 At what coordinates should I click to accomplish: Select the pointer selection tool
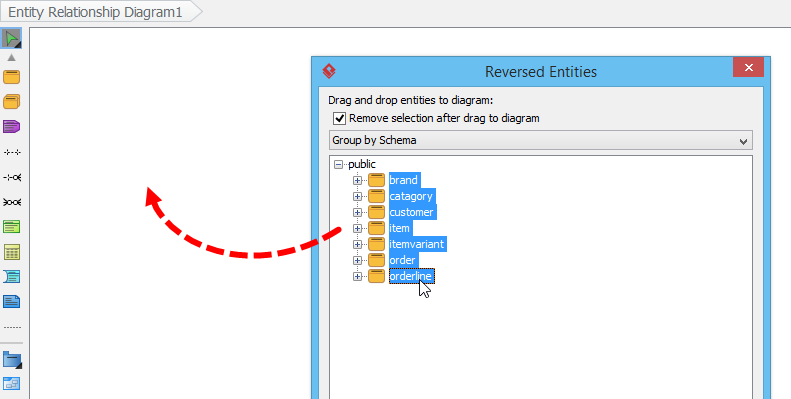[12, 38]
